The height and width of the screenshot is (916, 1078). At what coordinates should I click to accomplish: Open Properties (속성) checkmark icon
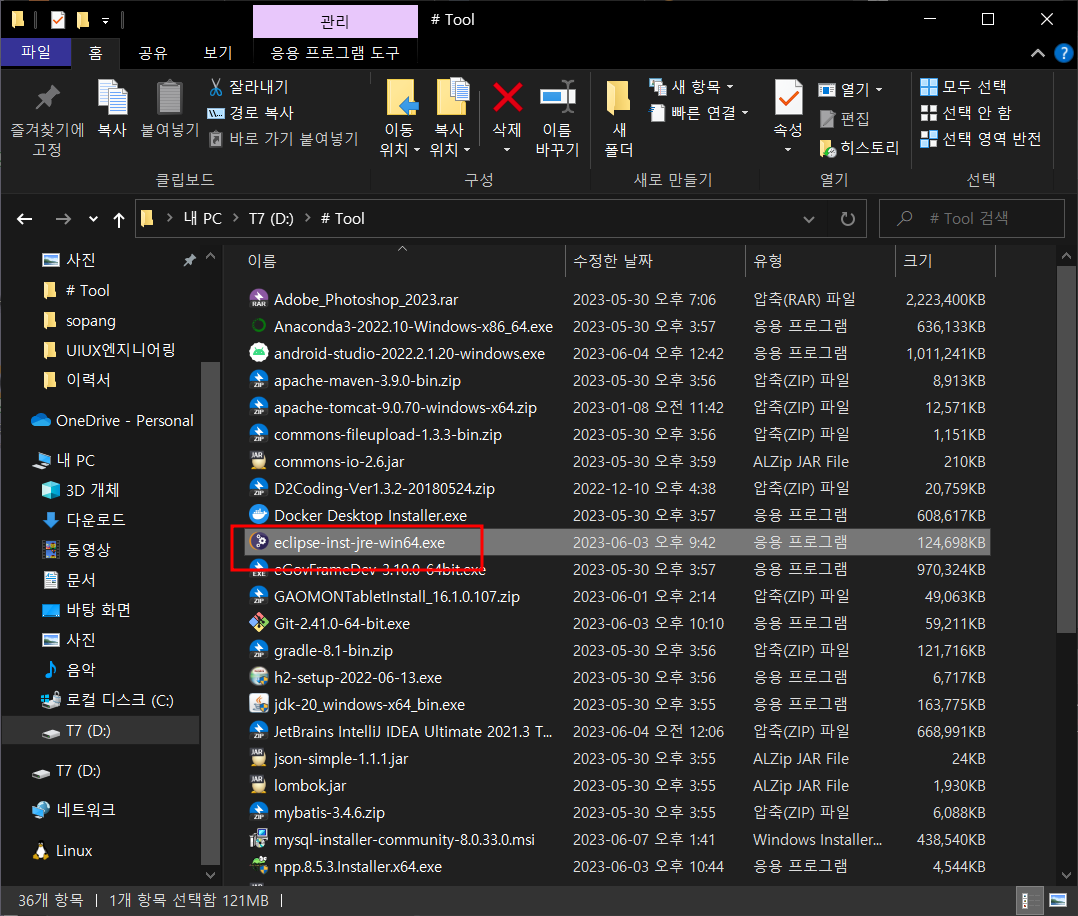coord(788,98)
